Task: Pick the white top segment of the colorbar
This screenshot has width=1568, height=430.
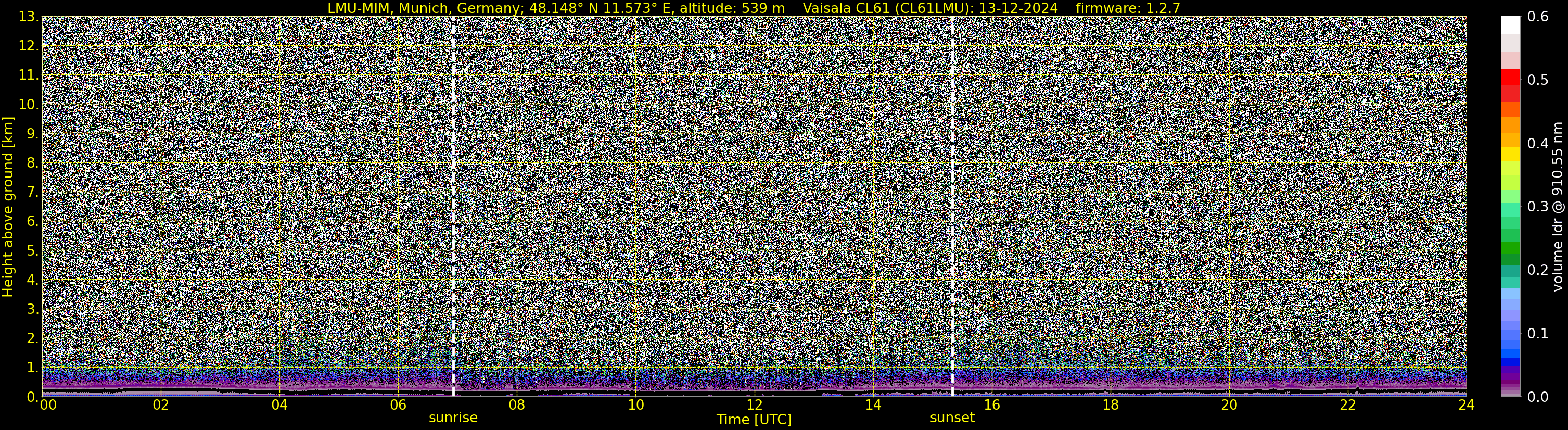Action: pyautogui.click(x=1511, y=25)
